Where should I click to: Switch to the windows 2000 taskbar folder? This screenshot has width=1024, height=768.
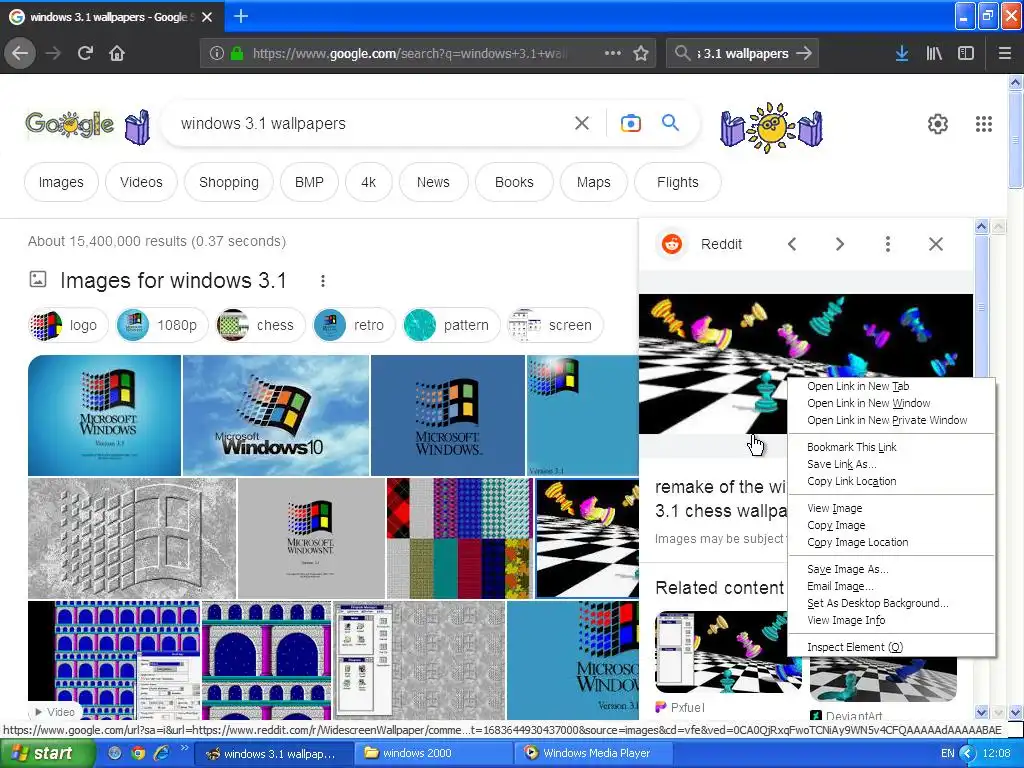point(434,753)
